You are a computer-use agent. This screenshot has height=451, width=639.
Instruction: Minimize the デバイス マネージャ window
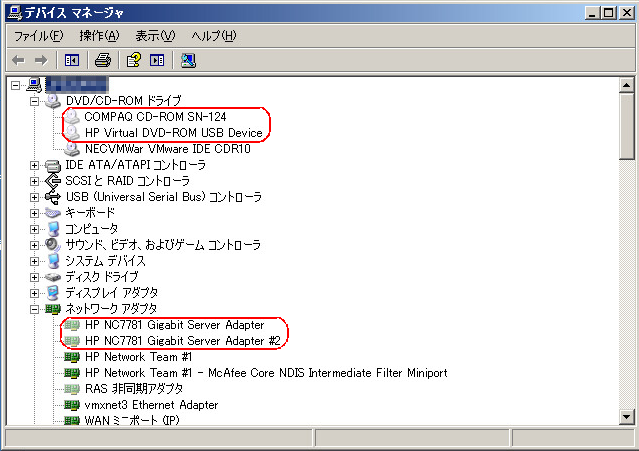tap(593, 13)
